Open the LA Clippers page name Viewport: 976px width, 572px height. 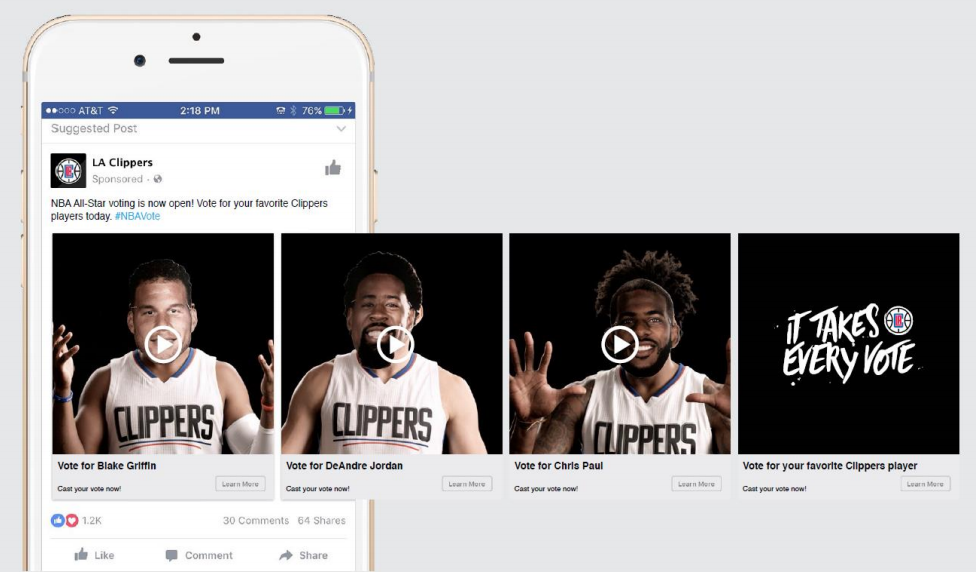click(123, 162)
